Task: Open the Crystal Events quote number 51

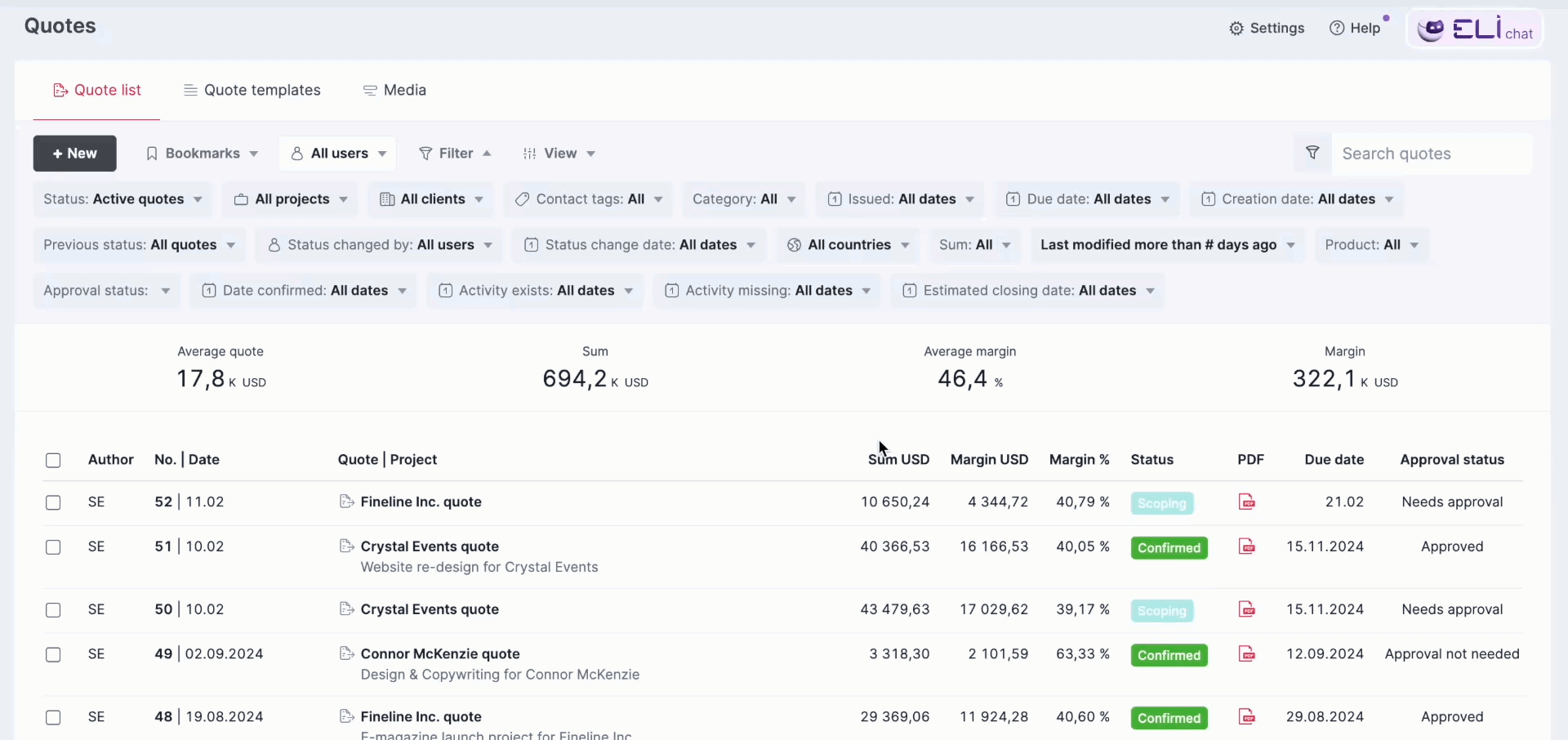Action: click(430, 546)
